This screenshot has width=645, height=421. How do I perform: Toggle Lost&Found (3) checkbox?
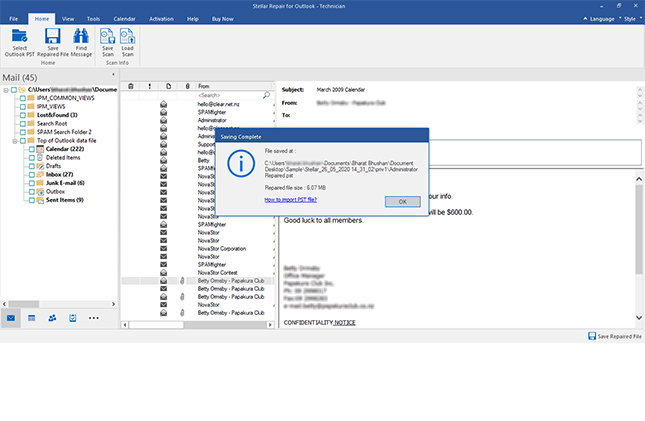[x=23, y=115]
